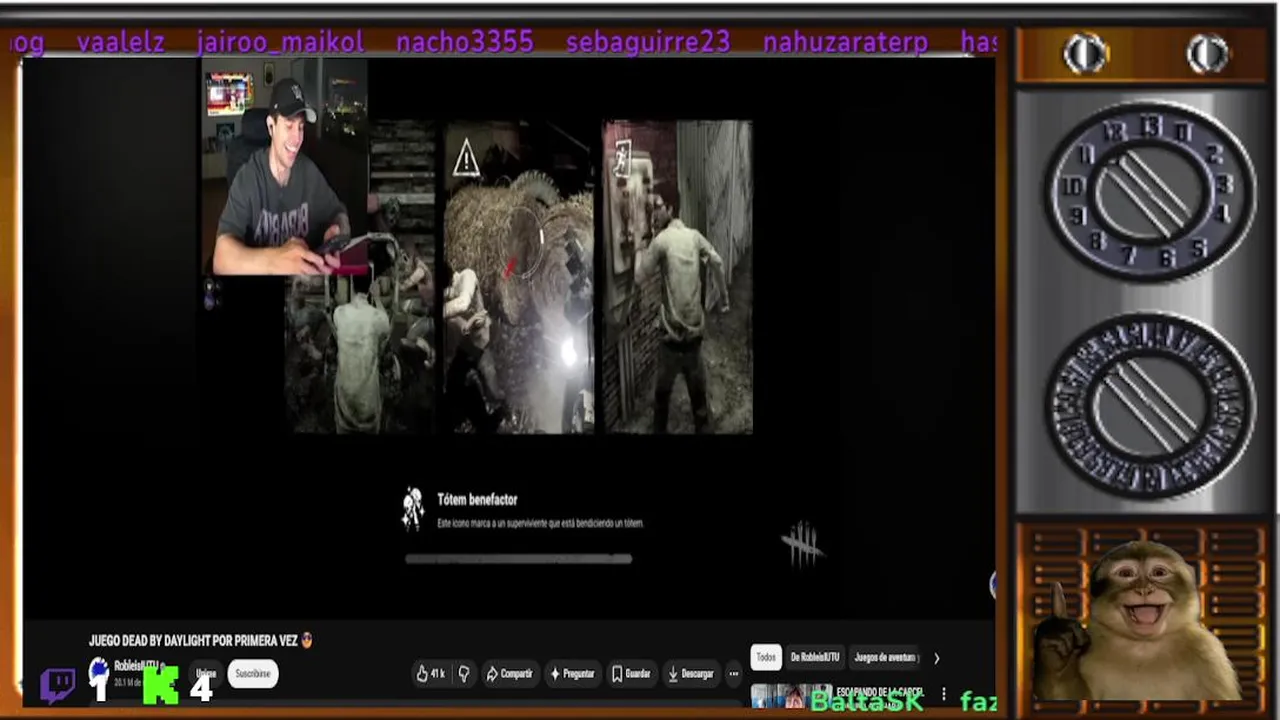Click the Twitch logo overlay
Viewport: 1280px width, 720px height.
pyautogui.click(x=58, y=686)
